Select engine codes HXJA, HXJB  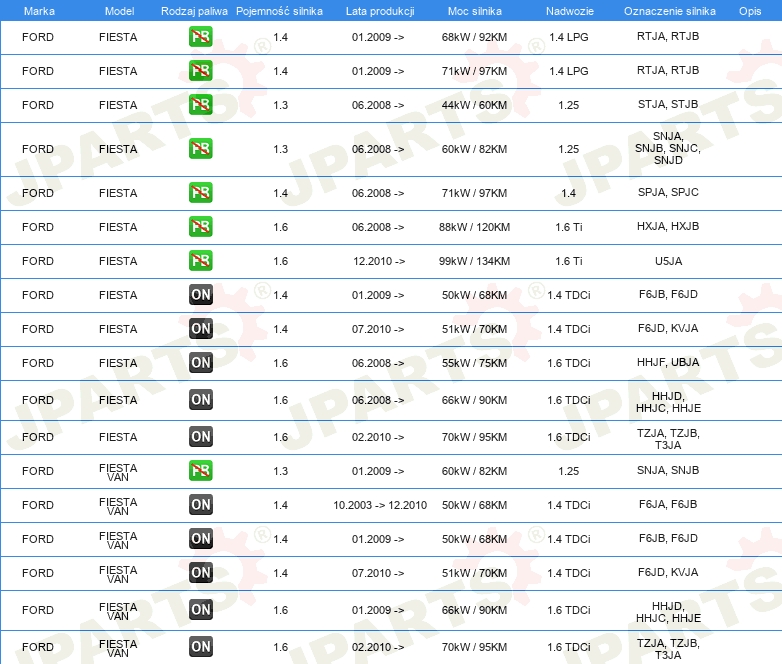tap(668, 226)
